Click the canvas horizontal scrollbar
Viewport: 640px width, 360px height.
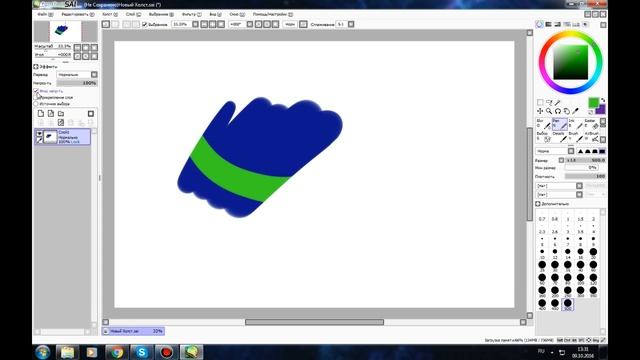coord(314,322)
